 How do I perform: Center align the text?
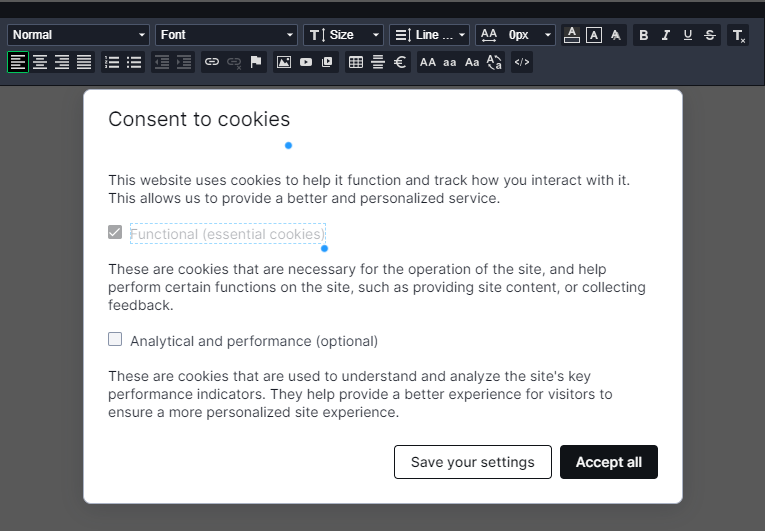point(40,62)
